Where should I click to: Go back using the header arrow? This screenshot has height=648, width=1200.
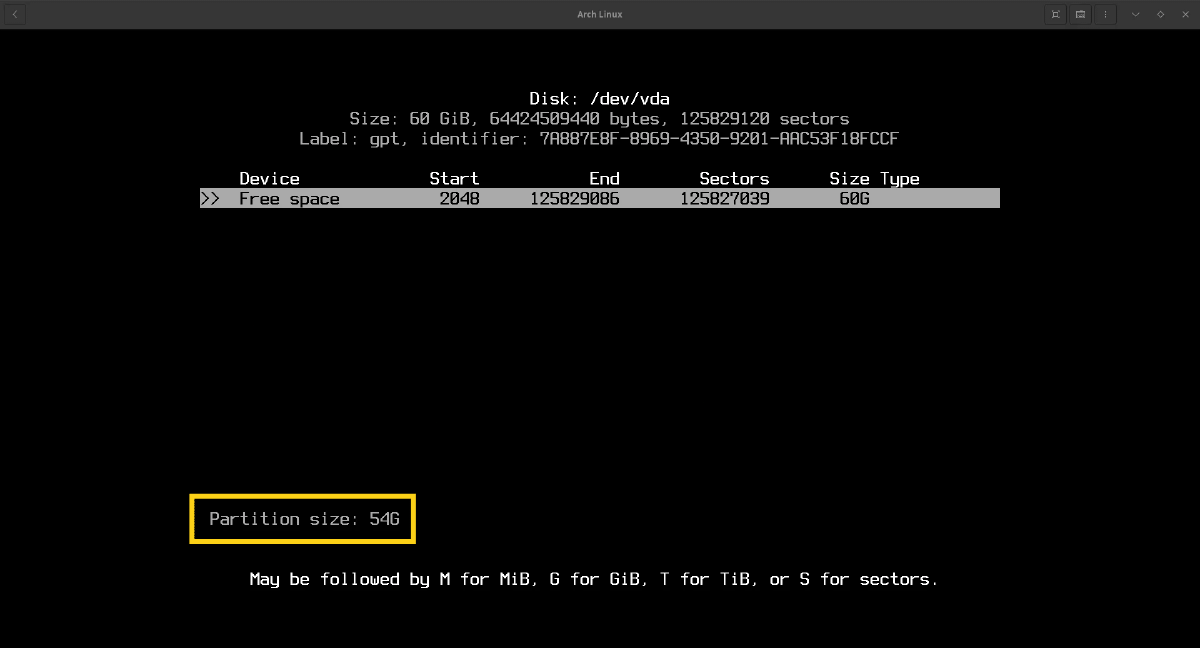tap(15, 14)
